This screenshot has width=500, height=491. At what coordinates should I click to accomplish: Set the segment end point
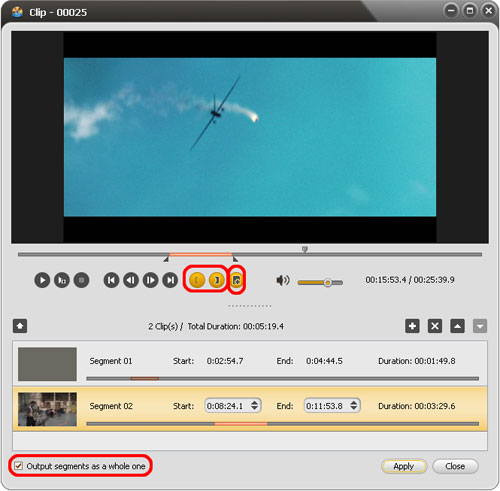217,280
